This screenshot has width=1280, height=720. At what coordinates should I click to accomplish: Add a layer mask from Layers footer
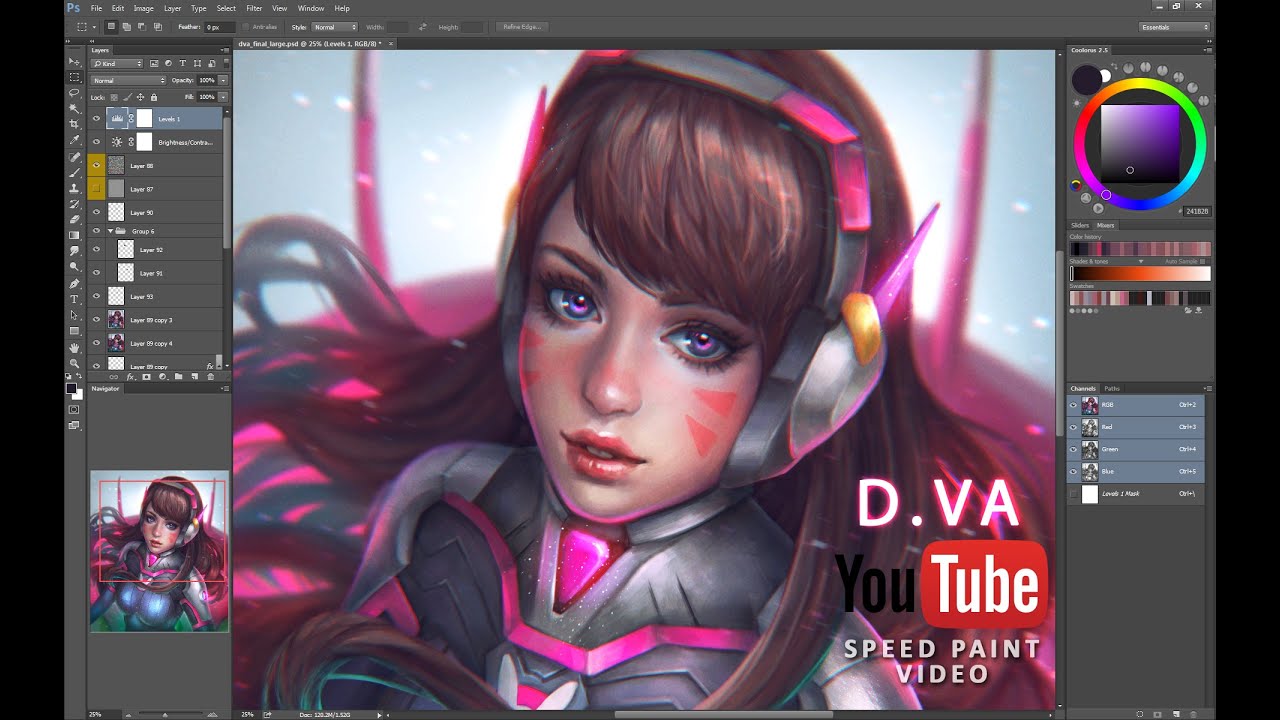[146, 377]
